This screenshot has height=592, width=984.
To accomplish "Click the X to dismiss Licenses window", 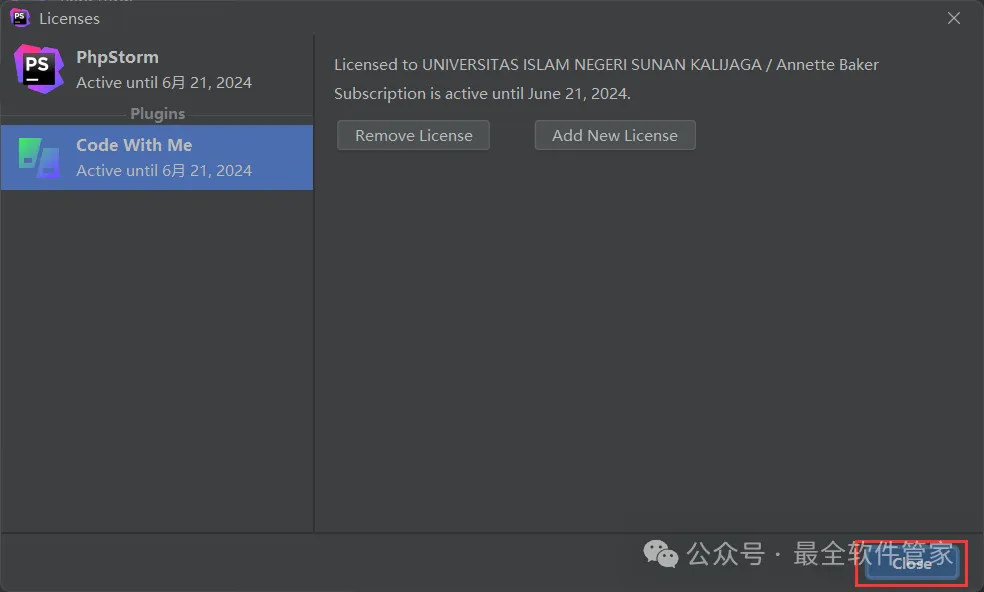I will (954, 18).
